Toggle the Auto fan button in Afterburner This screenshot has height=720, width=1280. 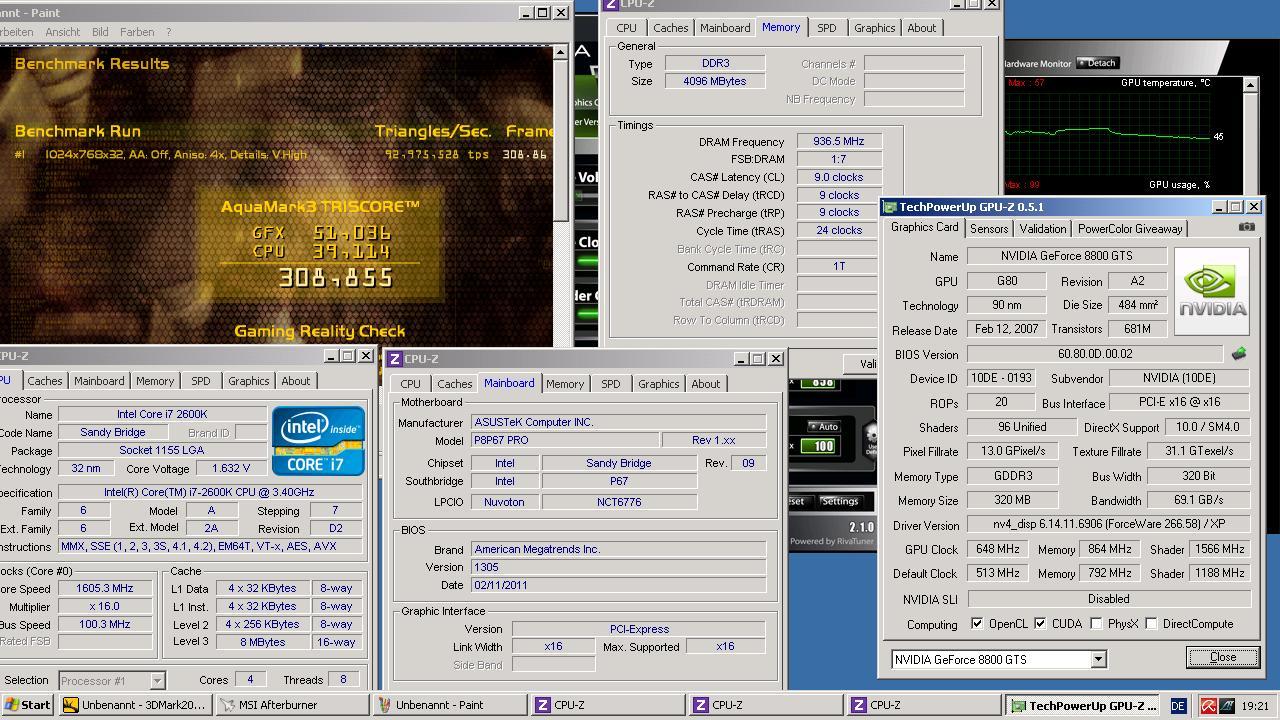[824, 426]
